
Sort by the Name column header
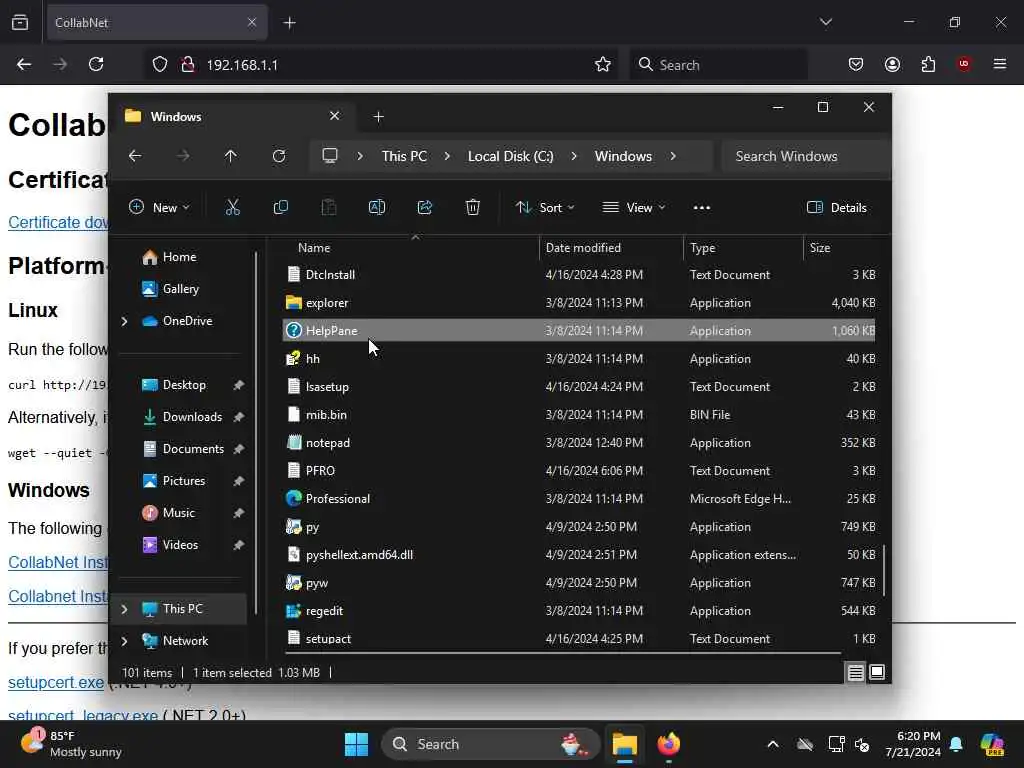pyautogui.click(x=411, y=248)
